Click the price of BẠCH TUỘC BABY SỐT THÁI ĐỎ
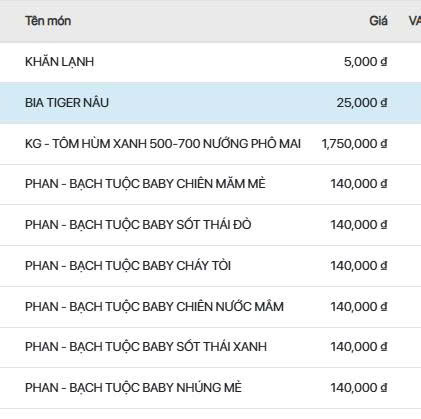 click(359, 225)
